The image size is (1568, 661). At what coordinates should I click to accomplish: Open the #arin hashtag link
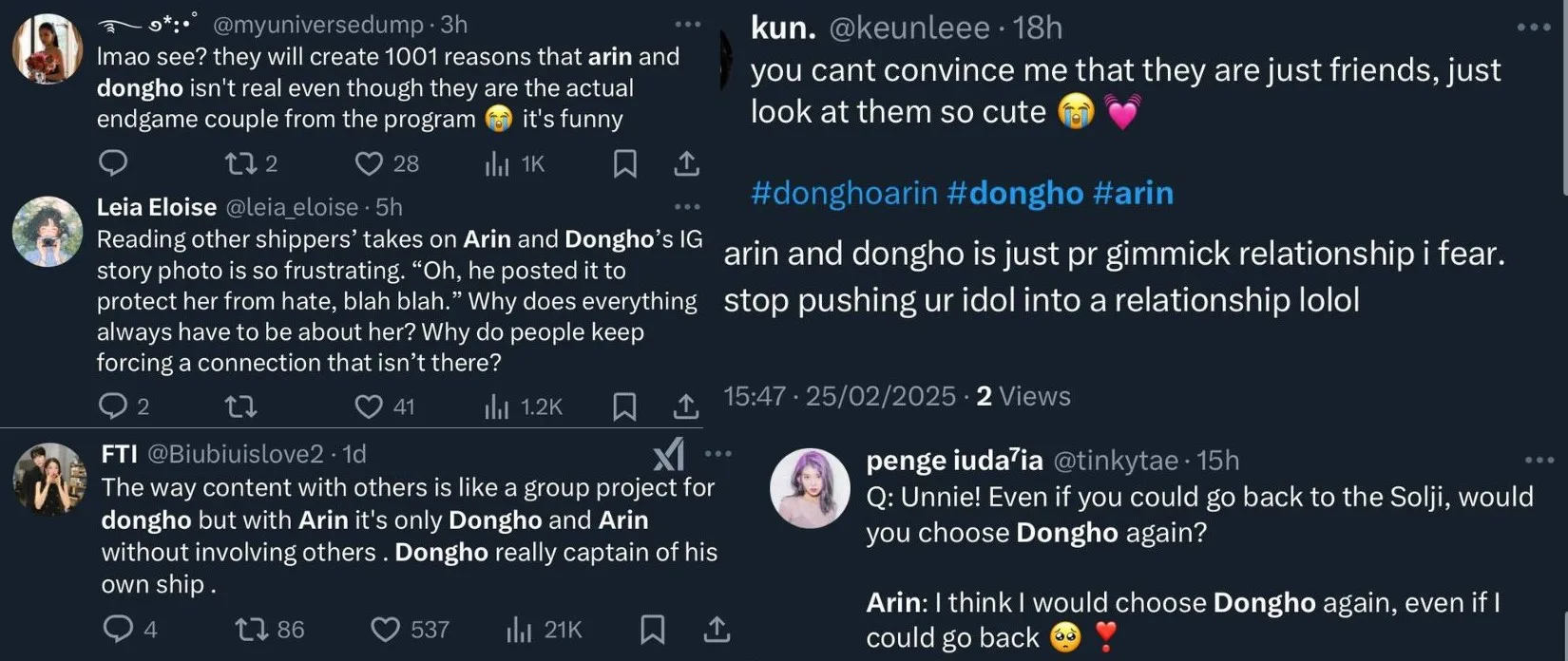[x=1133, y=193]
